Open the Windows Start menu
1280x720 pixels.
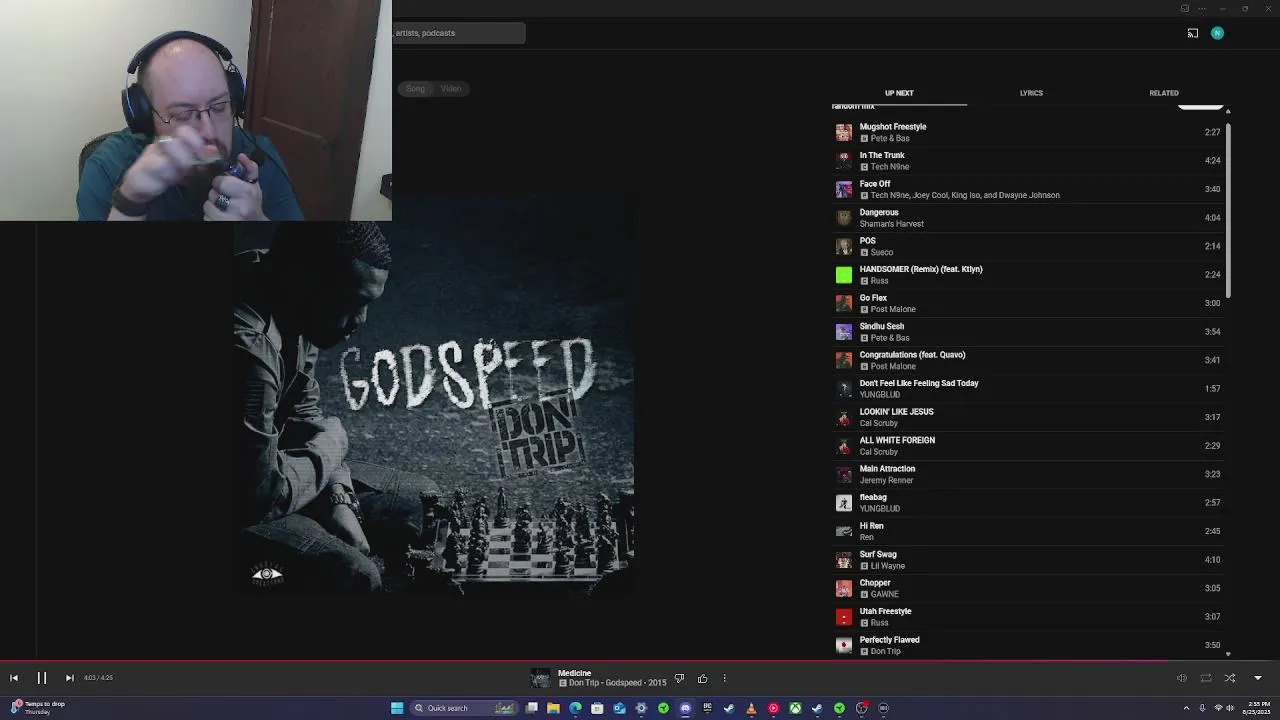pyautogui.click(x=397, y=708)
